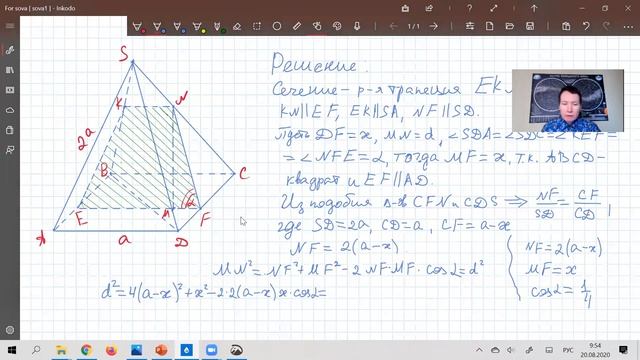Open a file via folder icon
Screen dimensions: 640x360
tap(510, 27)
